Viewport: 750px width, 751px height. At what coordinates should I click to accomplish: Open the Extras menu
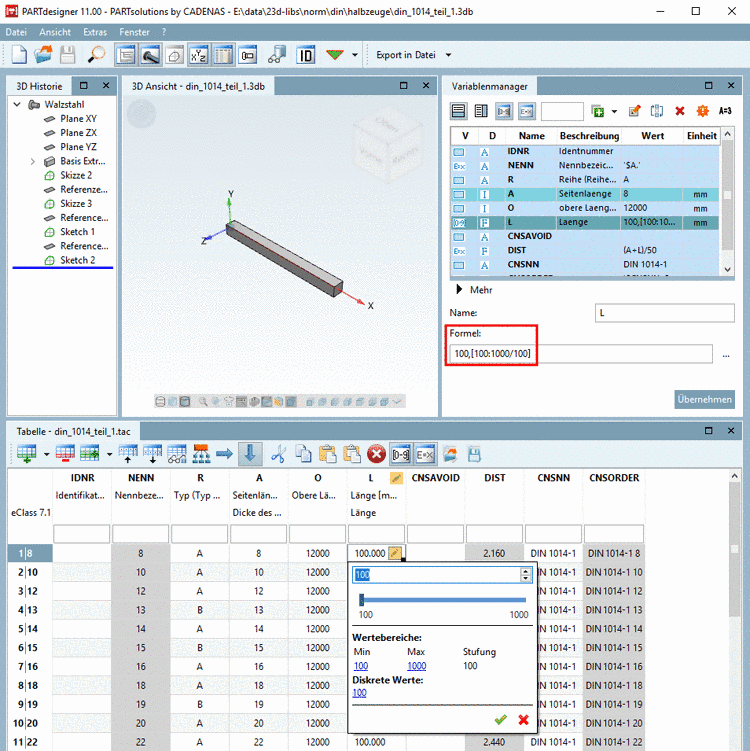[x=95, y=32]
